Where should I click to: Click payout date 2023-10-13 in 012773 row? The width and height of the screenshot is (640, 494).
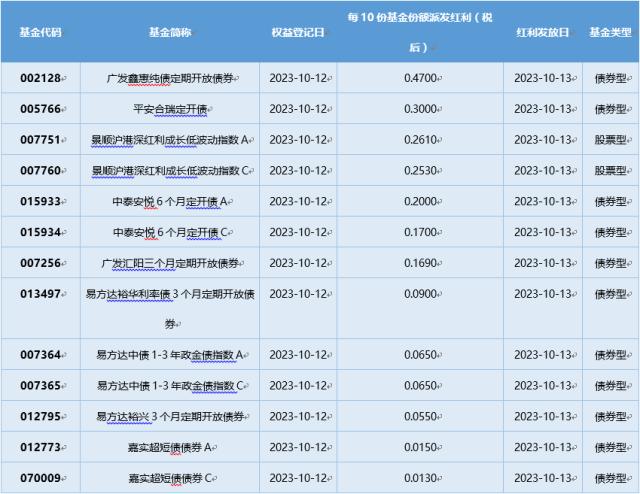542,447
